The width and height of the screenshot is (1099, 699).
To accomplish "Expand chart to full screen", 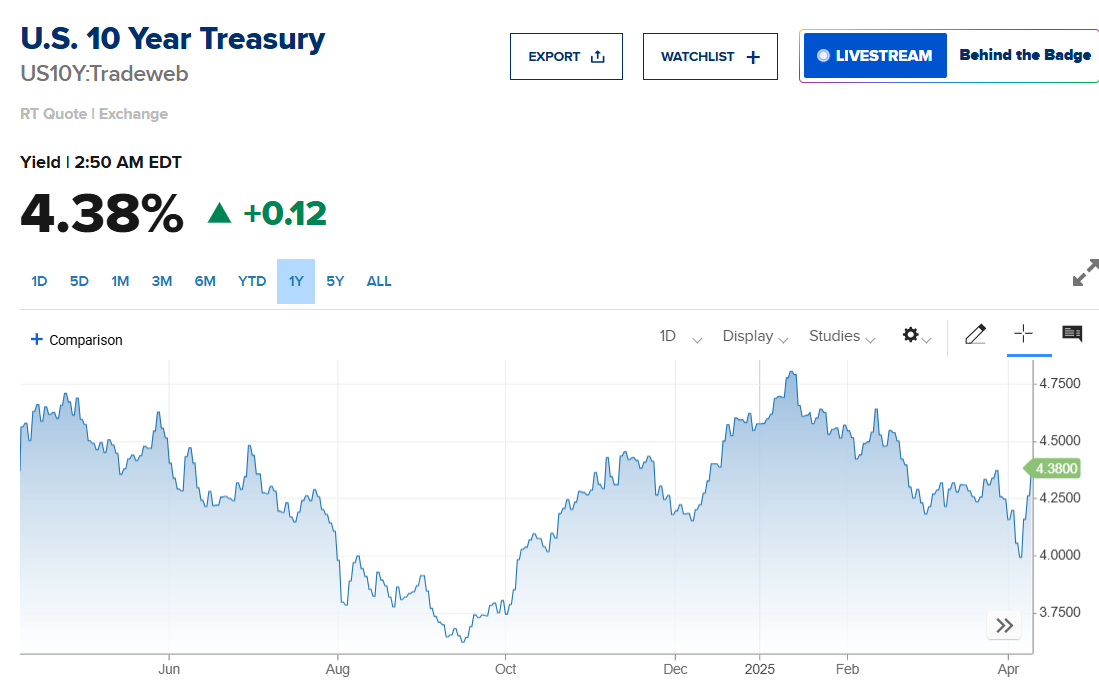I will (1085, 273).
